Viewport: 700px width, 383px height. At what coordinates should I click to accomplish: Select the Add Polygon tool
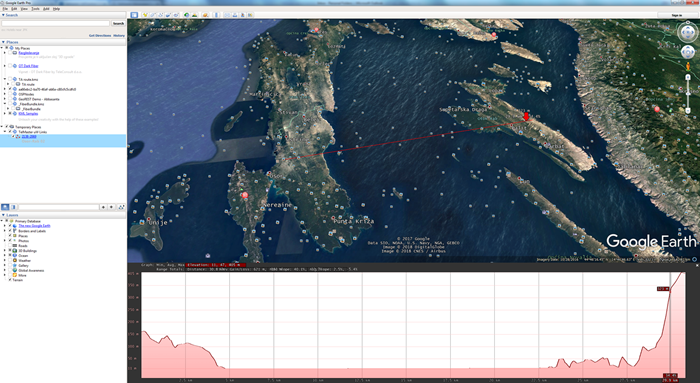[x=153, y=15]
